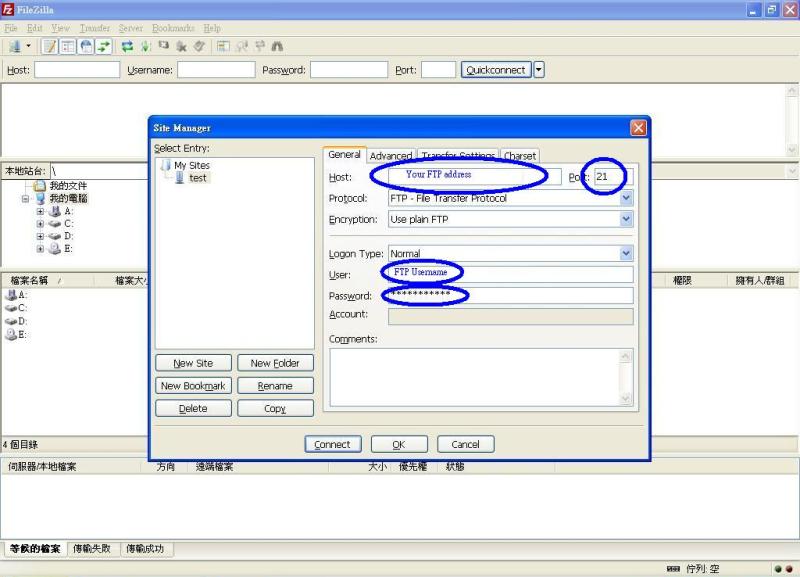Click the New Folder button

tap(275, 363)
